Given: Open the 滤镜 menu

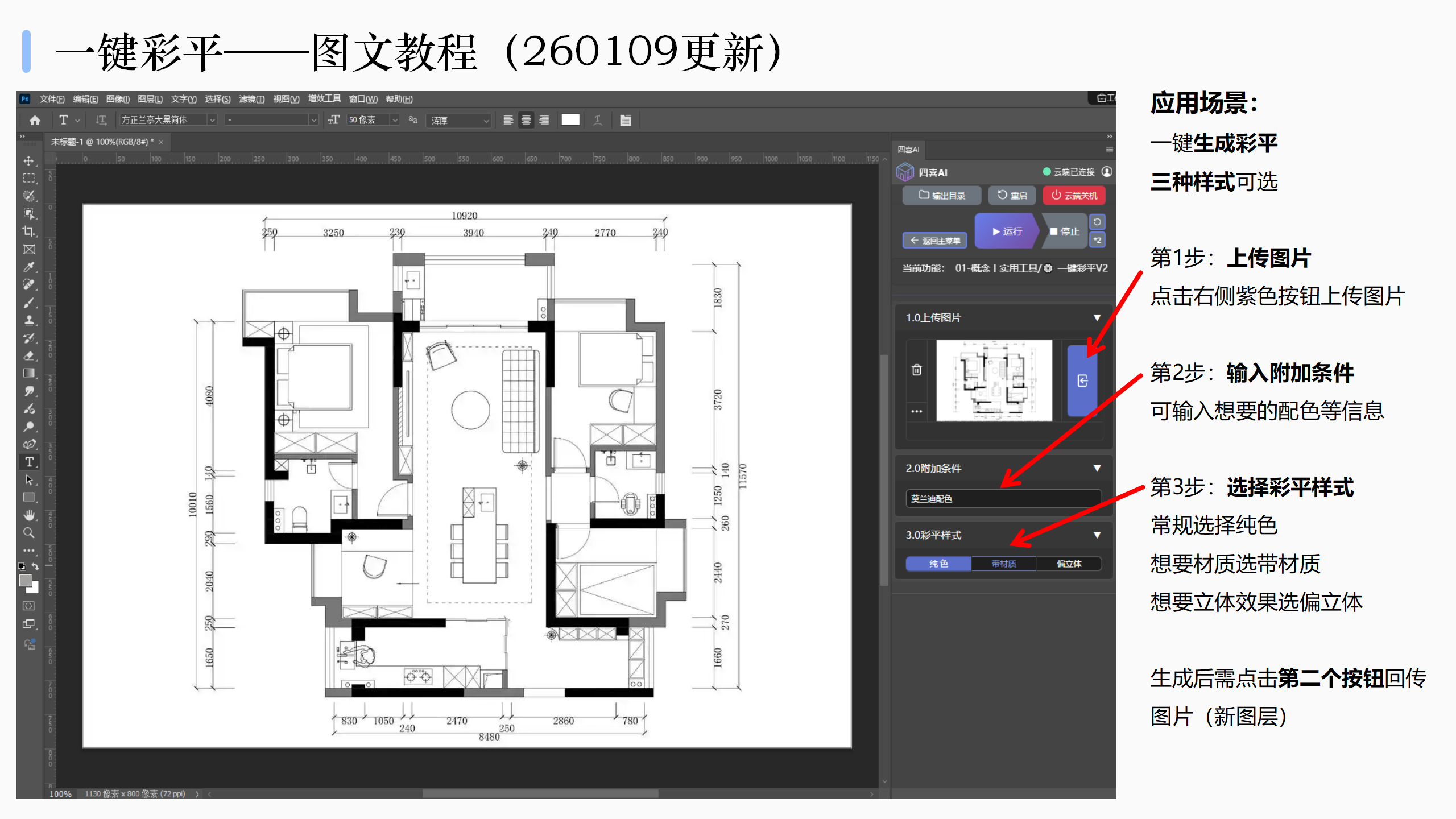Looking at the screenshot, I should tap(251, 99).
